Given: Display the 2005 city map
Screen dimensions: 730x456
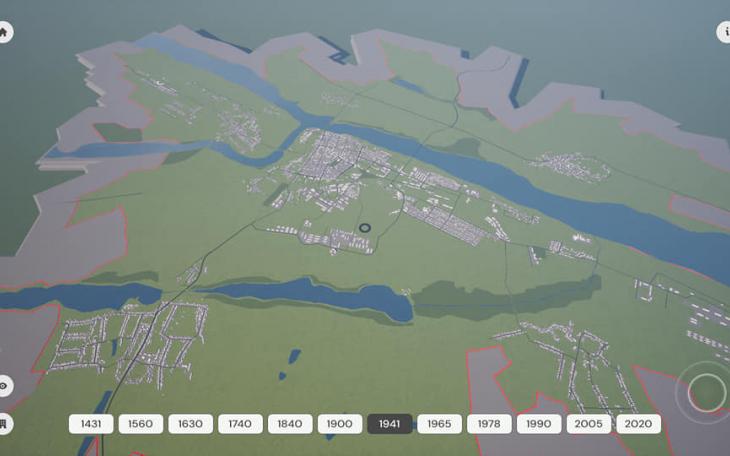Looking at the screenshot, I should (588, 424).
